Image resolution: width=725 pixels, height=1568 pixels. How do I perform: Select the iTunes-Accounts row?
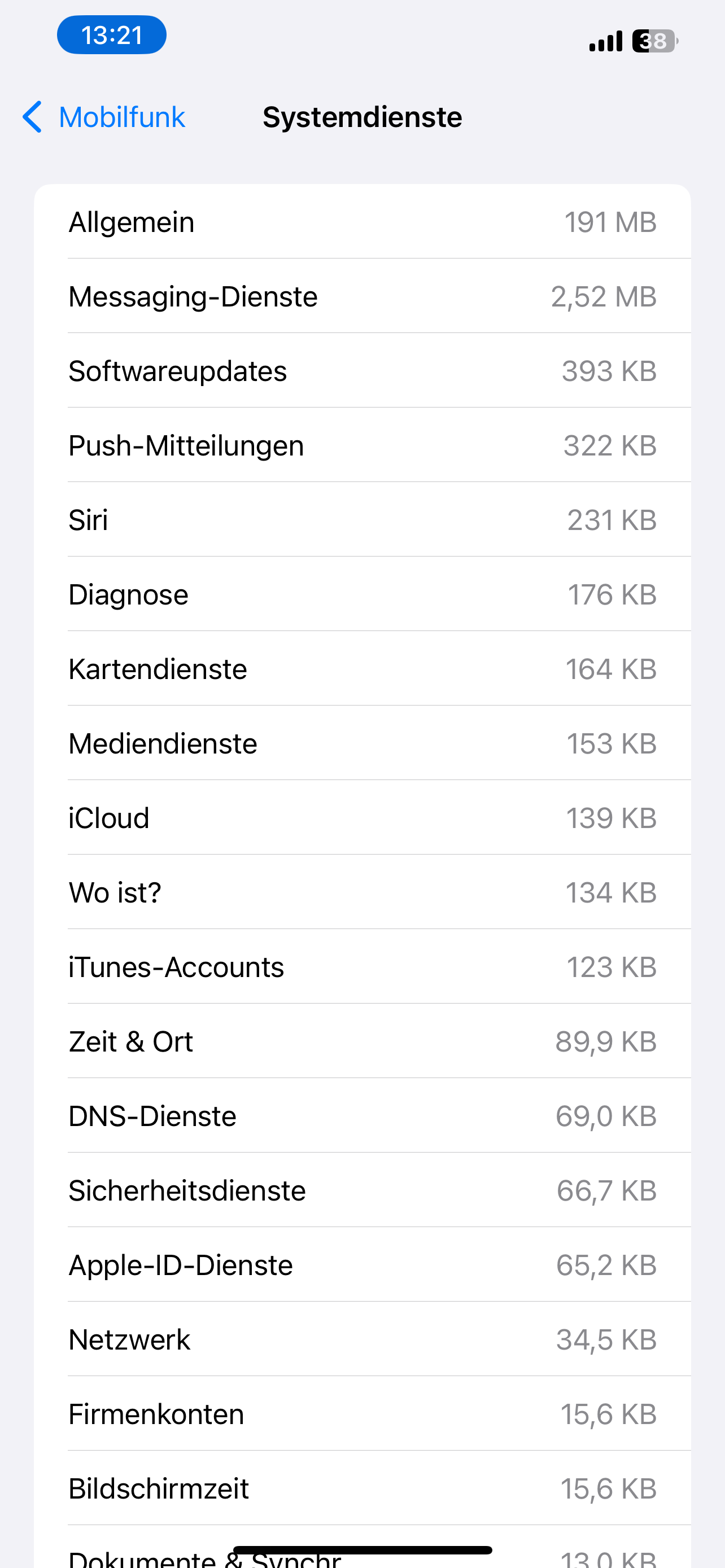pos(362,967)
